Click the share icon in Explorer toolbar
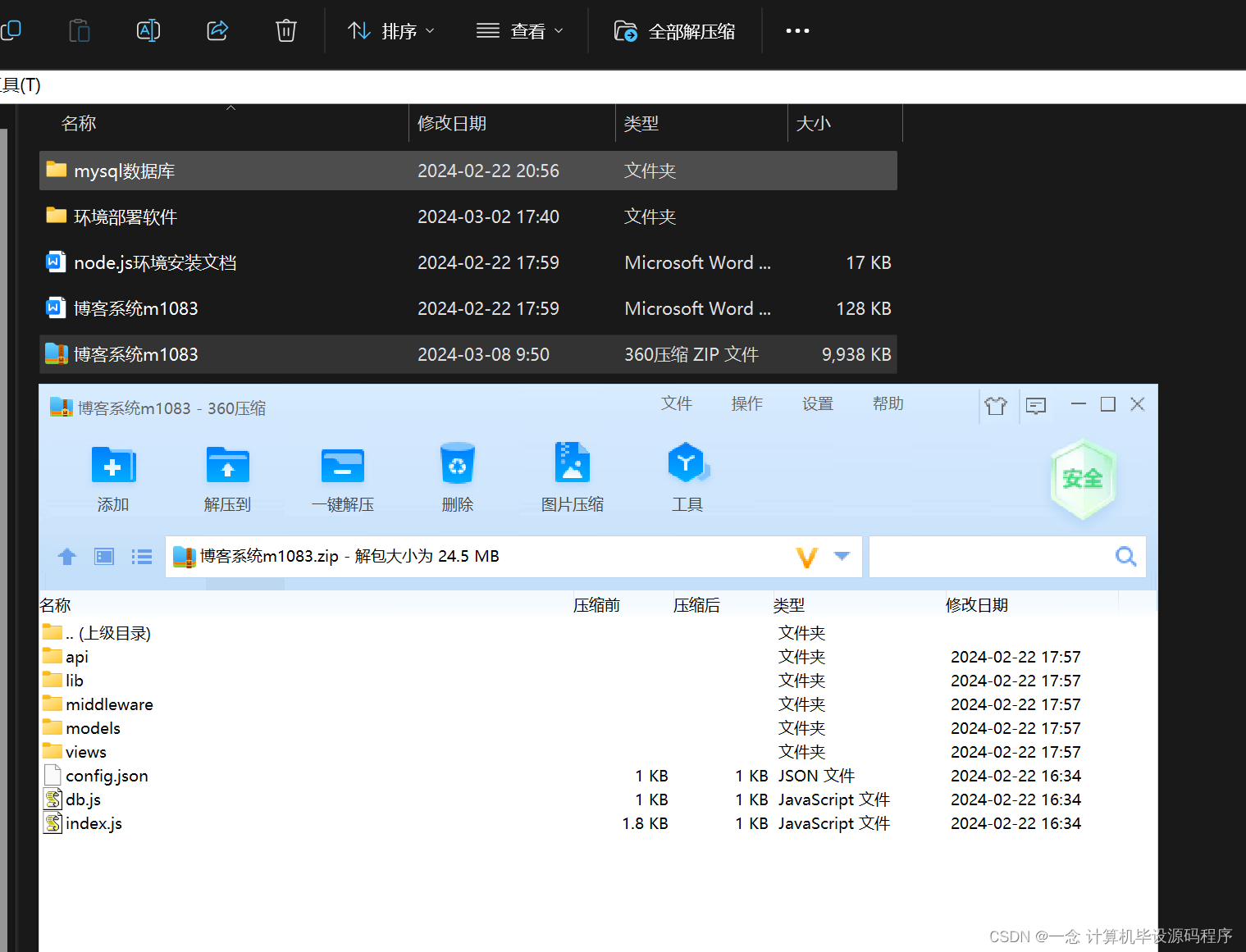1246x952 pixels. pos(217,30)
